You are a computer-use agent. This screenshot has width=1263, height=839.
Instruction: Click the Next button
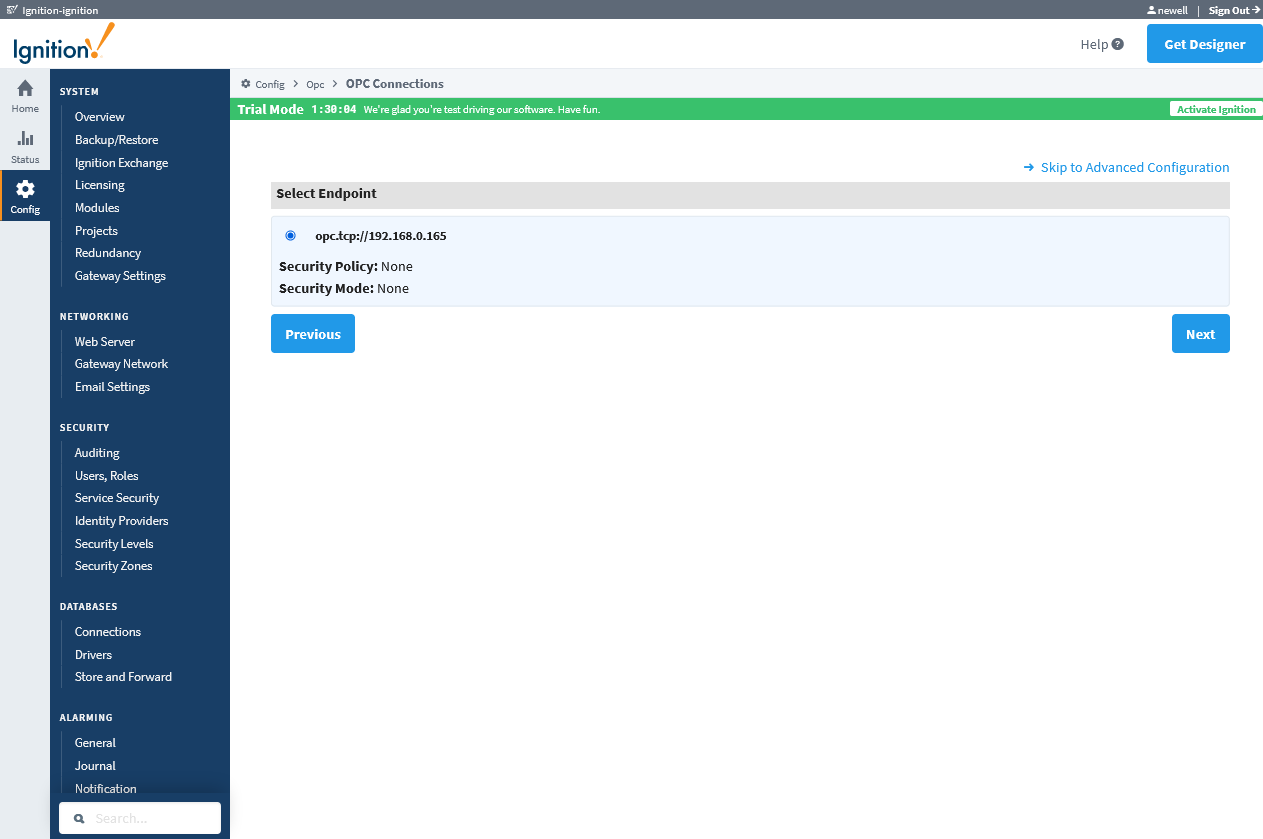[x=1200, y=333]
